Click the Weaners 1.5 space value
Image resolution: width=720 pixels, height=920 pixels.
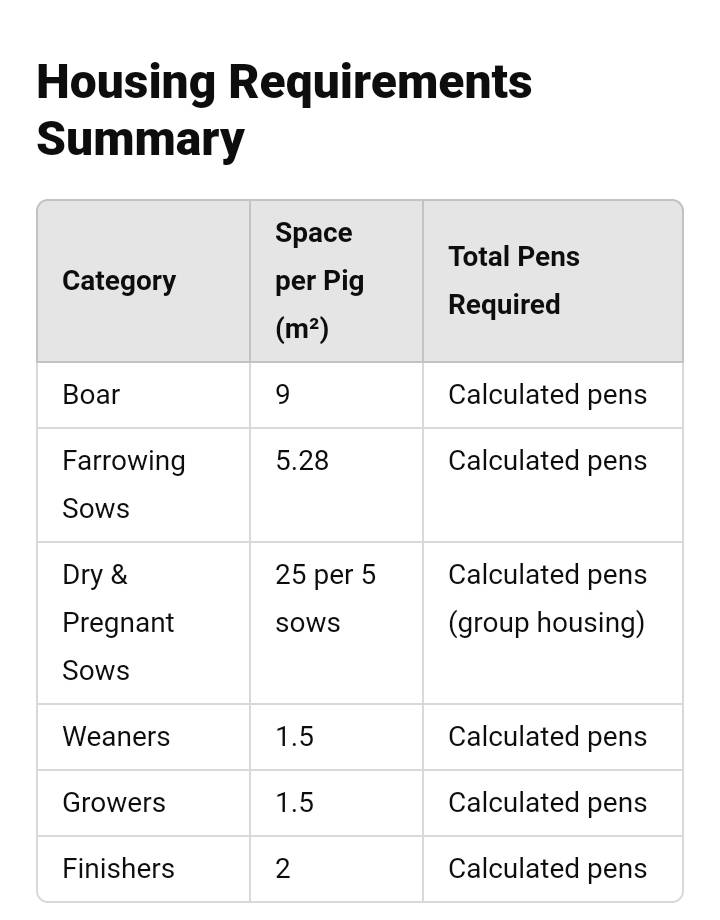(295, 737)
